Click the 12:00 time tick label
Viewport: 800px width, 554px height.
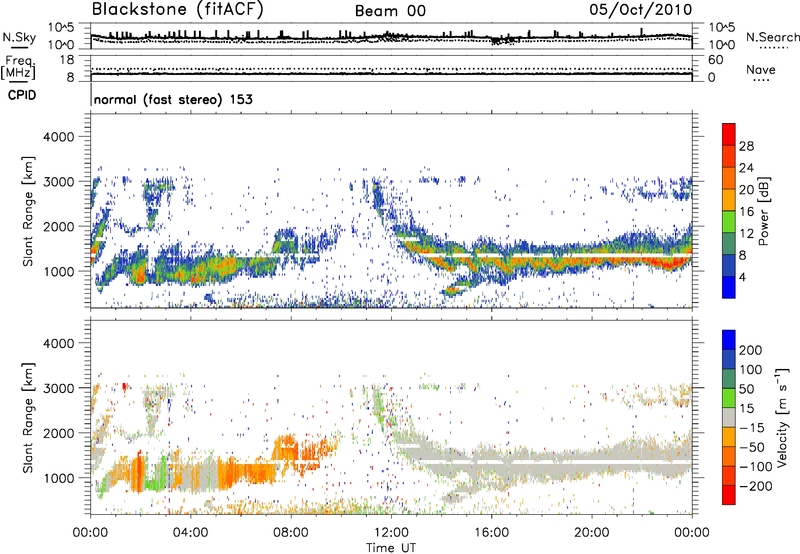tap(391, 533)
